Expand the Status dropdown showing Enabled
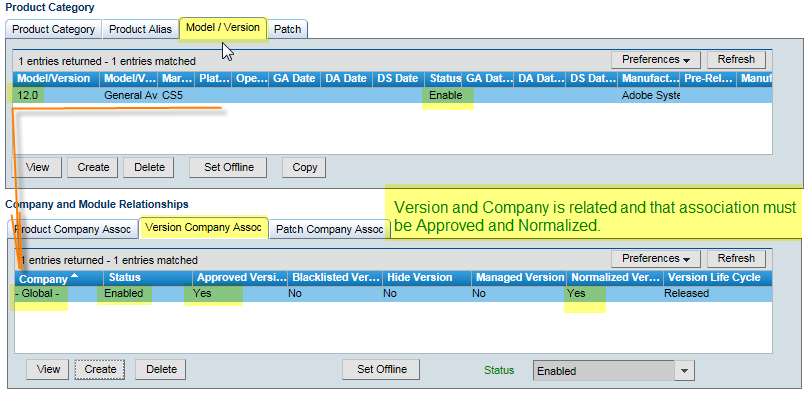 pos(684,371)
